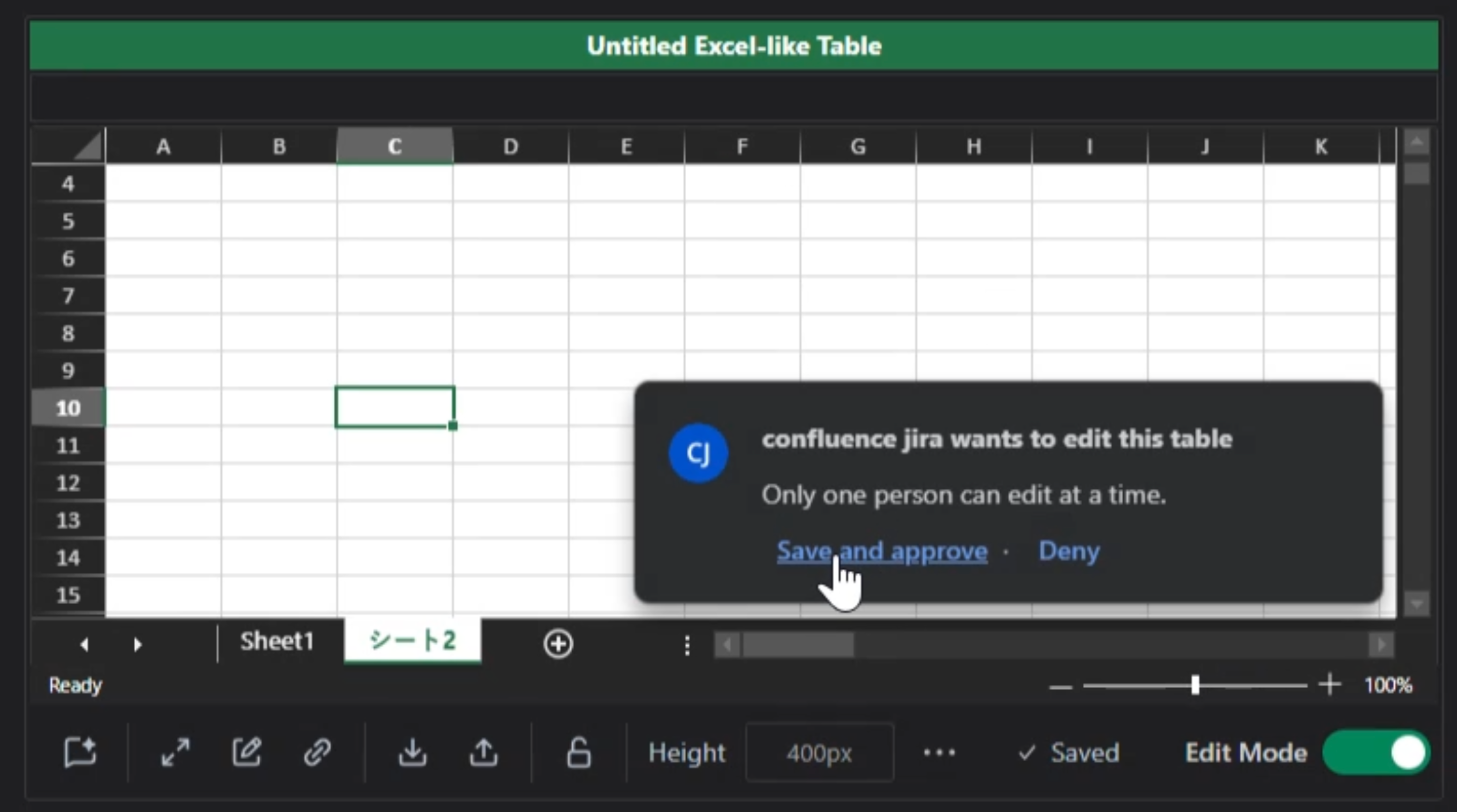This screenshot has width=1457, height=812.
Task: Click the 100% zoom level text
Action: [x=1388, y=686]
